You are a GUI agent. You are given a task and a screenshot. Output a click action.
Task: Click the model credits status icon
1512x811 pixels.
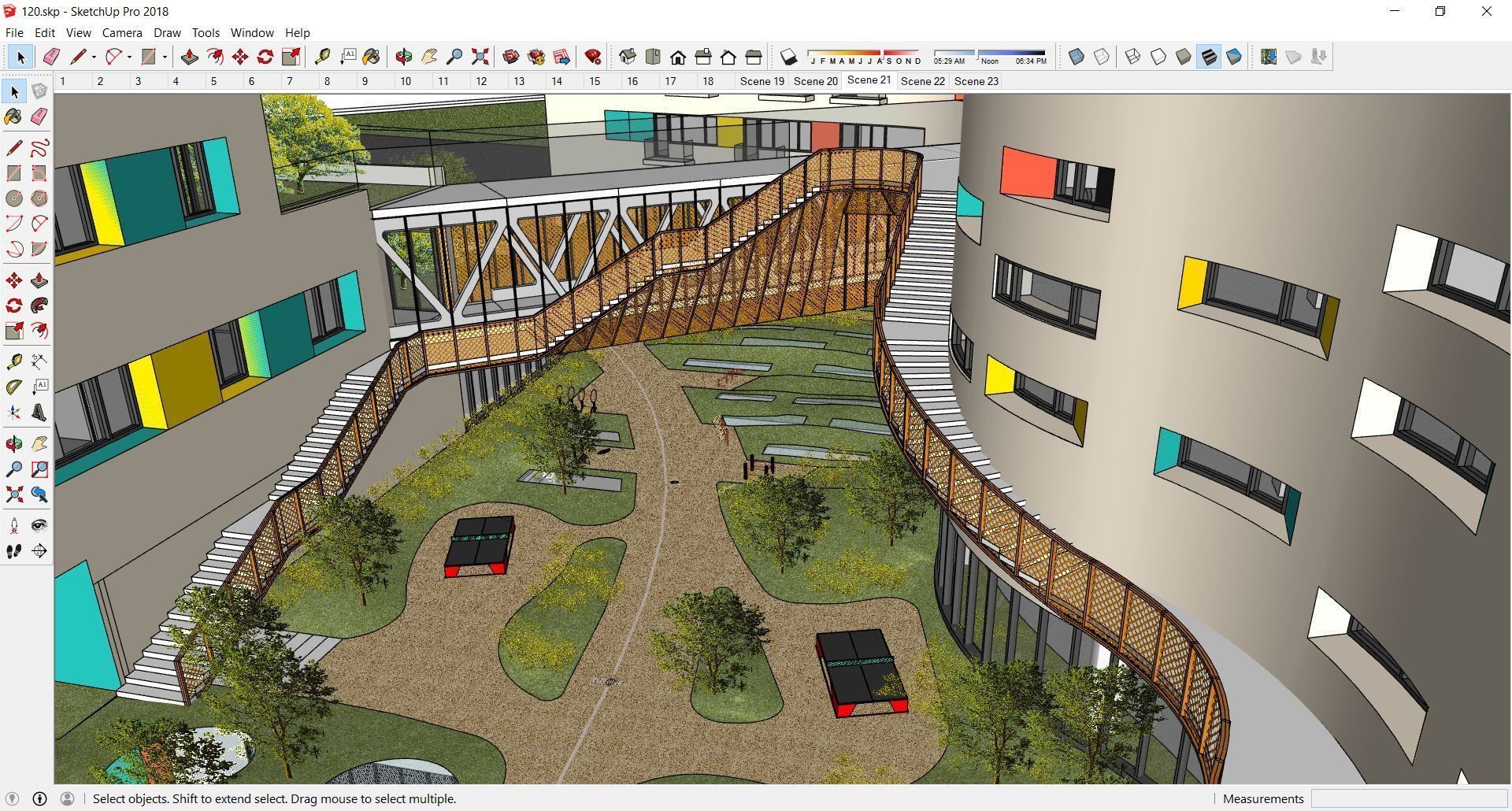pyautogui.click(x=39, y=798)
